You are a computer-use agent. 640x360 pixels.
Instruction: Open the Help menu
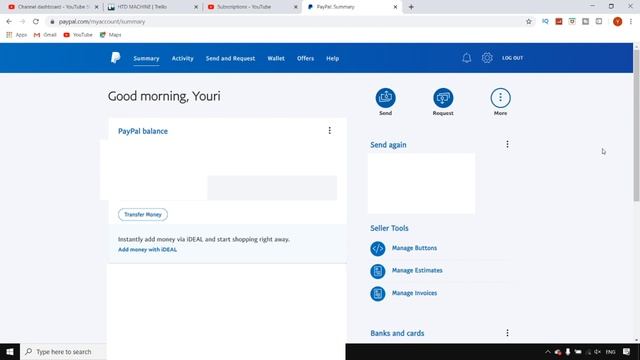tap(332, 58)
